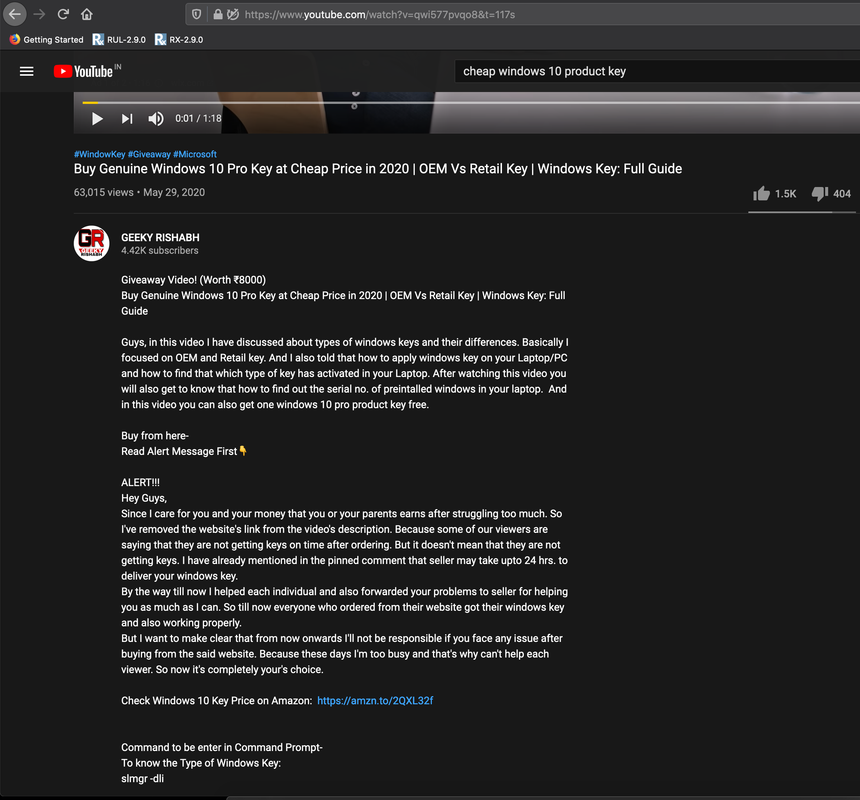Screen dimensions: 860x800
Task: Click the 'slmgr -dli' command text
Action: point(143,779)
